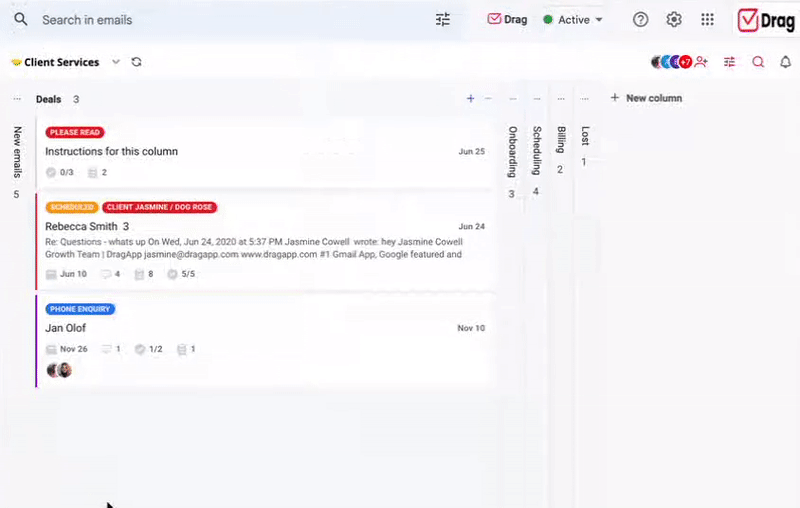Click the red board search icon

pyautogui.click(x=758, y=62)
